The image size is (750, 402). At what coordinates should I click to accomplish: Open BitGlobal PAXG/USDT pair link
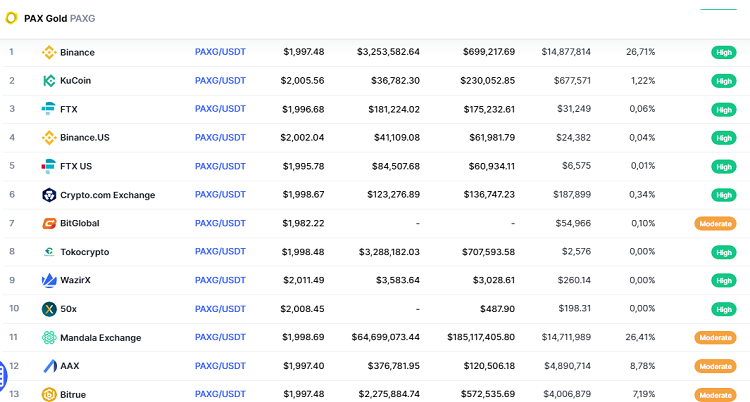pos(220,223)
